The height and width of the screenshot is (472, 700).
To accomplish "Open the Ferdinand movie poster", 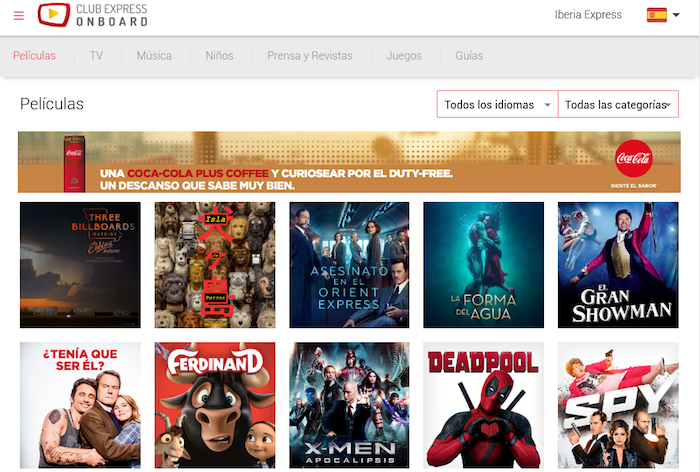I will click(215, 405).
